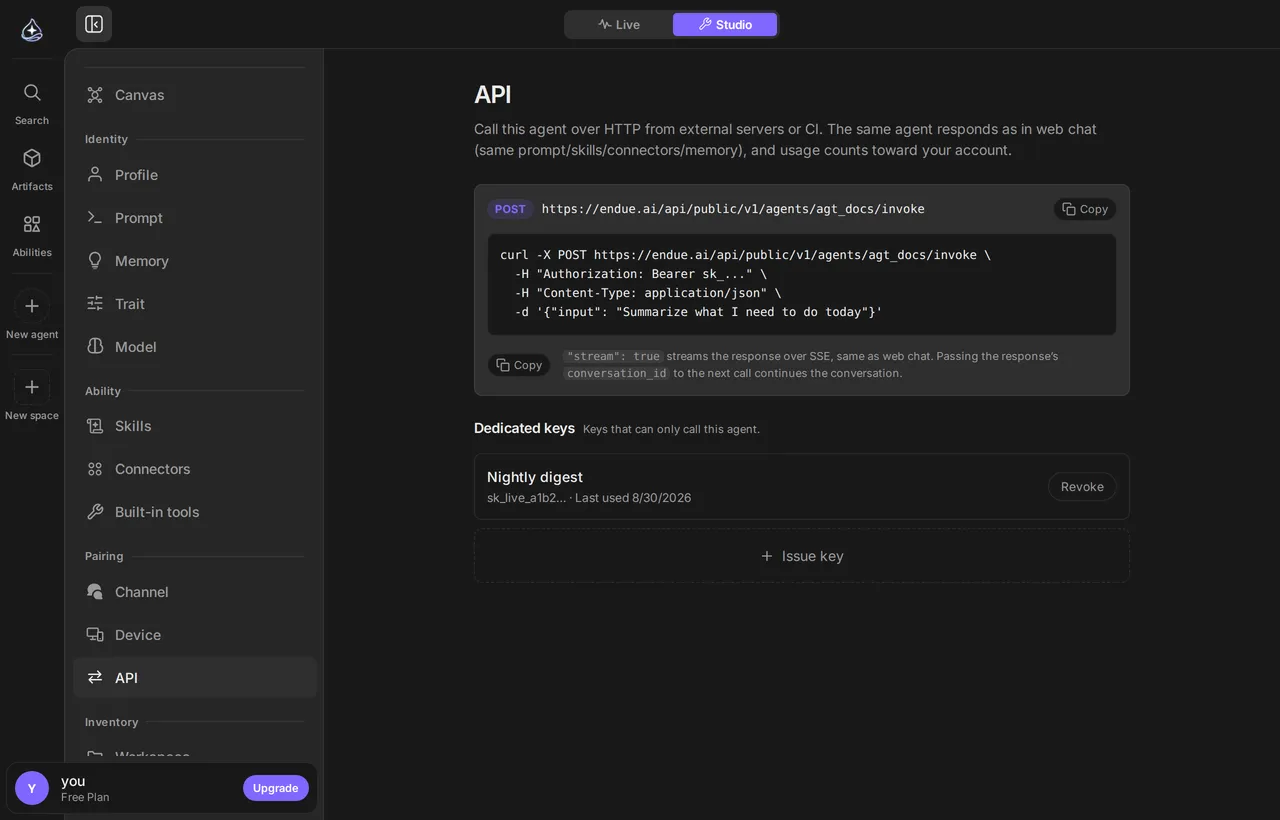
Task: Click the API page heading
Action: tap(492, 95)
